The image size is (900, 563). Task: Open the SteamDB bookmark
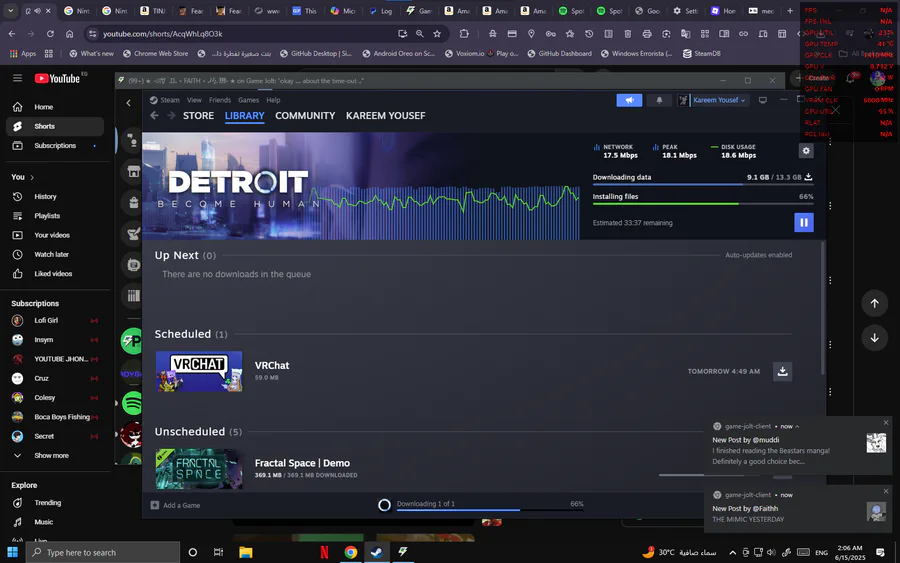(701, 53)
